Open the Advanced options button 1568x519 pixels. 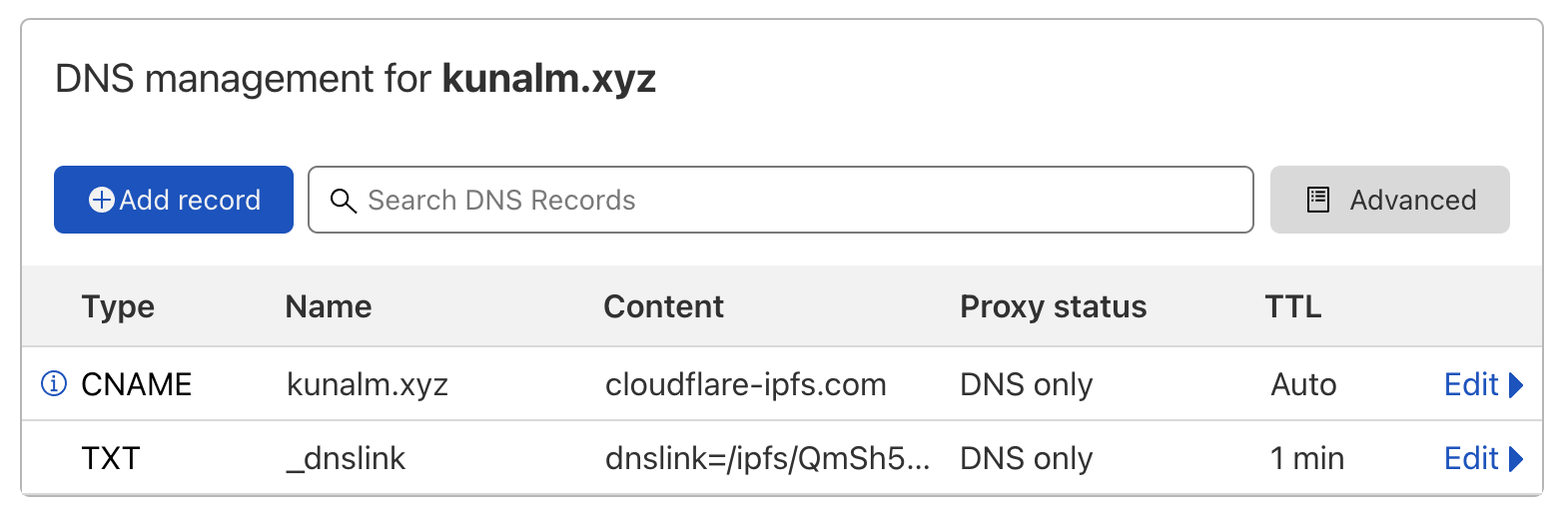point(1389,200)
